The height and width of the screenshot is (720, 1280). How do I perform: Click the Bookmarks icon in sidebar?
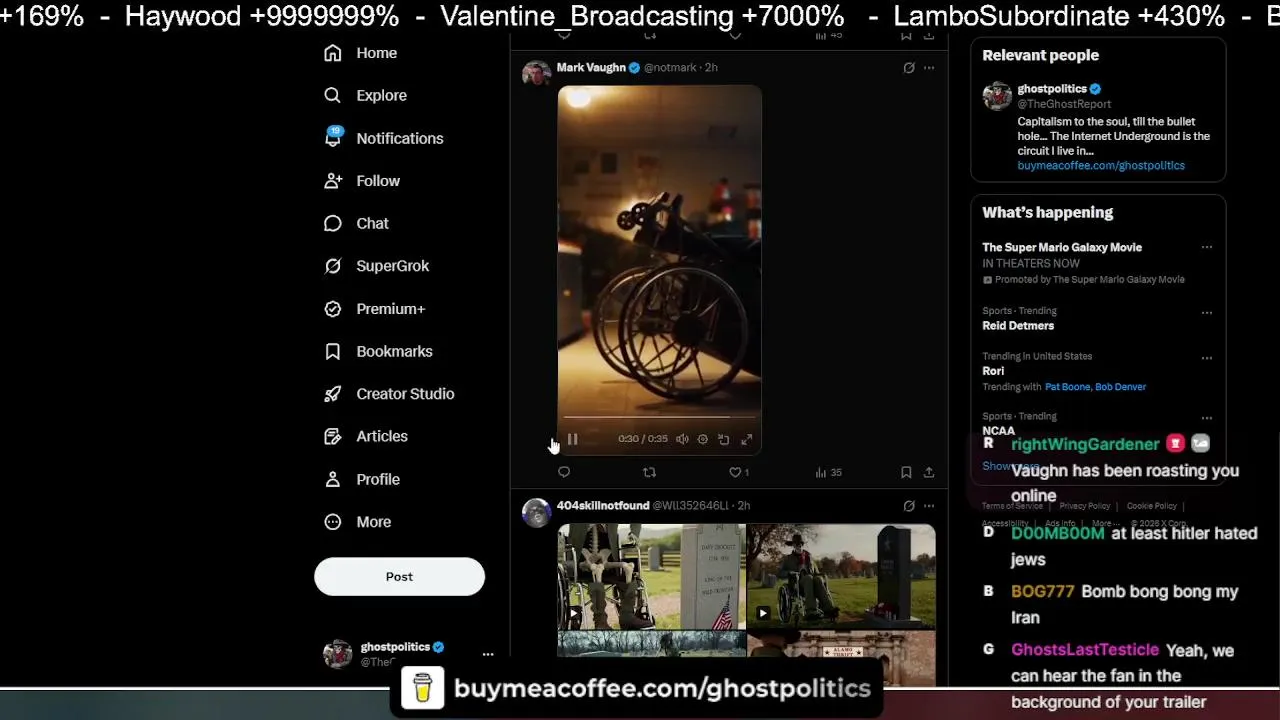tap(333, 351)
